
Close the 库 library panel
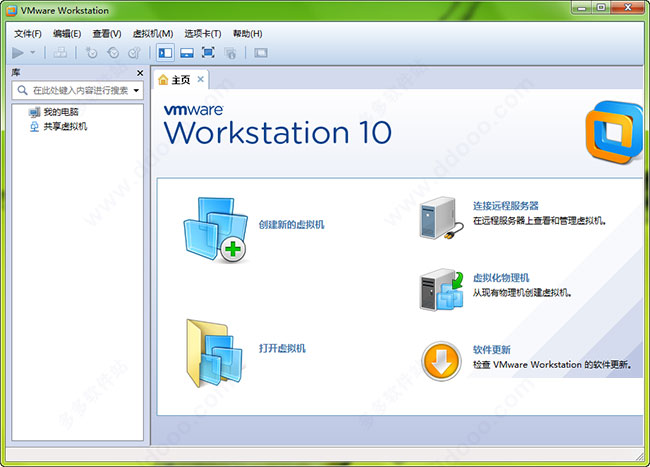pyautogui.click(x=140, y=73)
